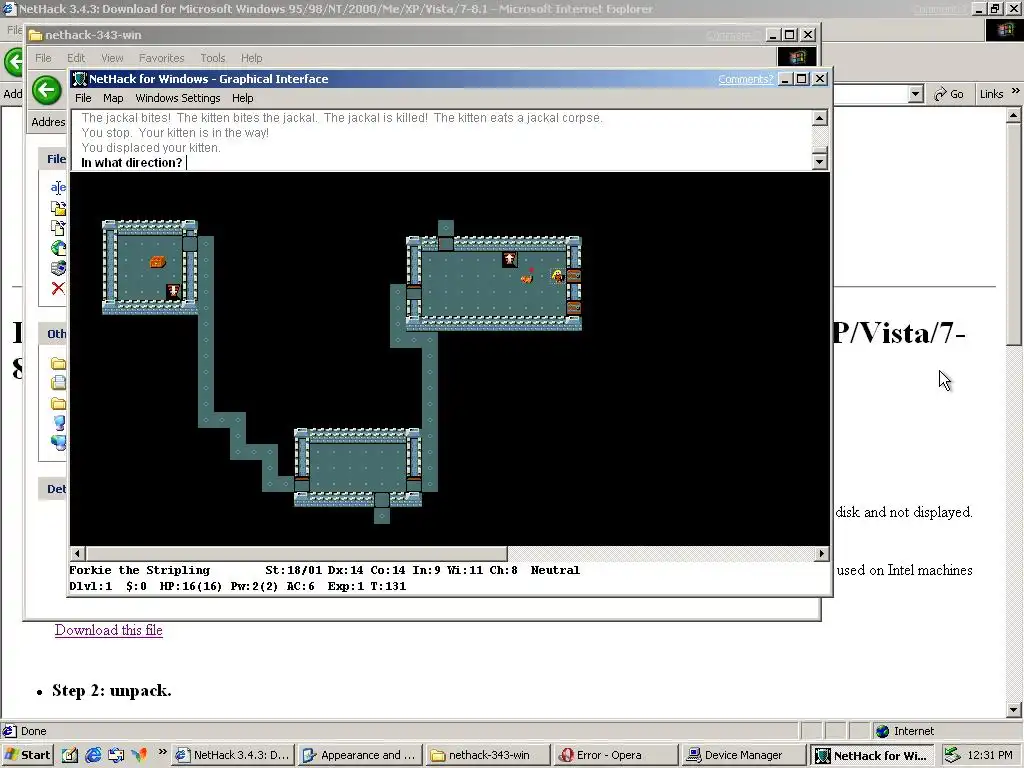Click the IE page scroll down arrow
This screenshot has width=1024, height=768.
[1014, 710]
